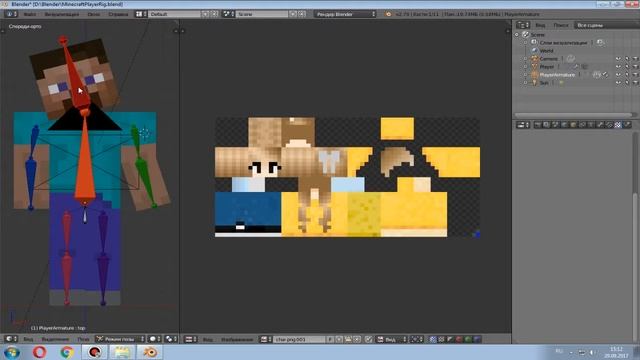Image resolution: width=640 pixels, height=360 pixels.
Task: Click the camera data icon in Camera row
Action: click(x=571, y=59)
